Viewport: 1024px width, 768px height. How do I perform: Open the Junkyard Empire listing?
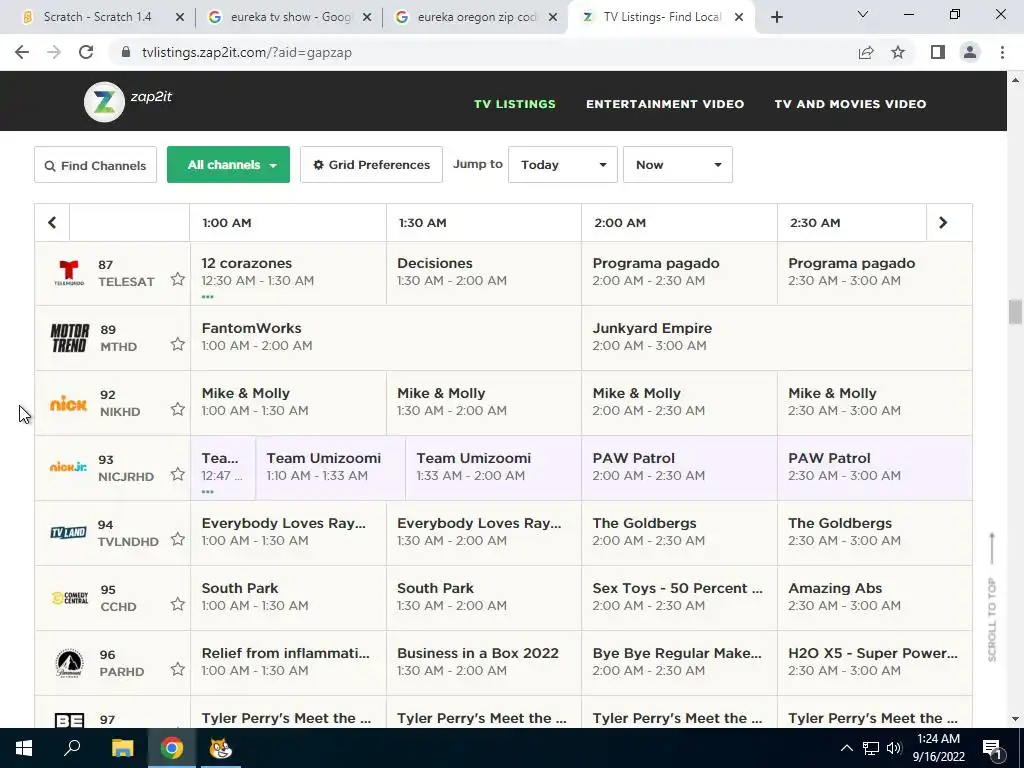click(776, 338)
